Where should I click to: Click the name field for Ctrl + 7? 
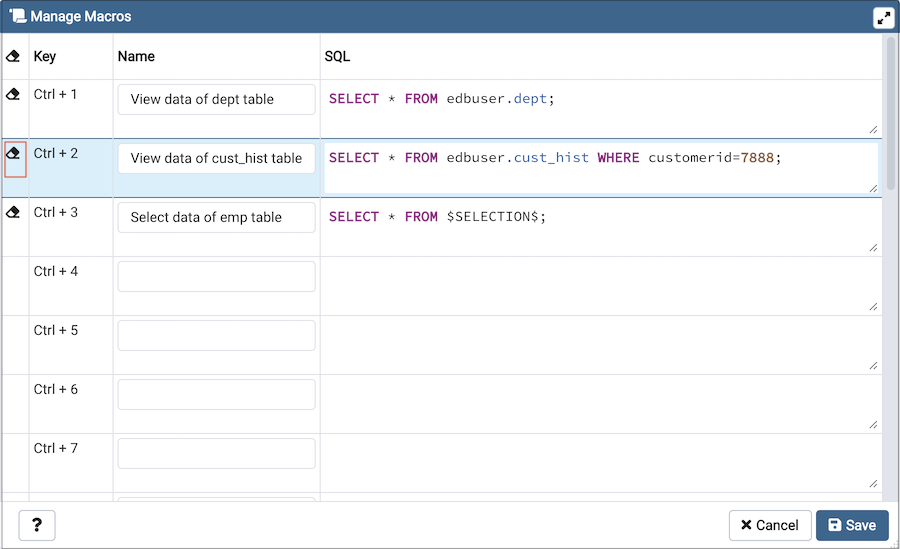point(216,454)
